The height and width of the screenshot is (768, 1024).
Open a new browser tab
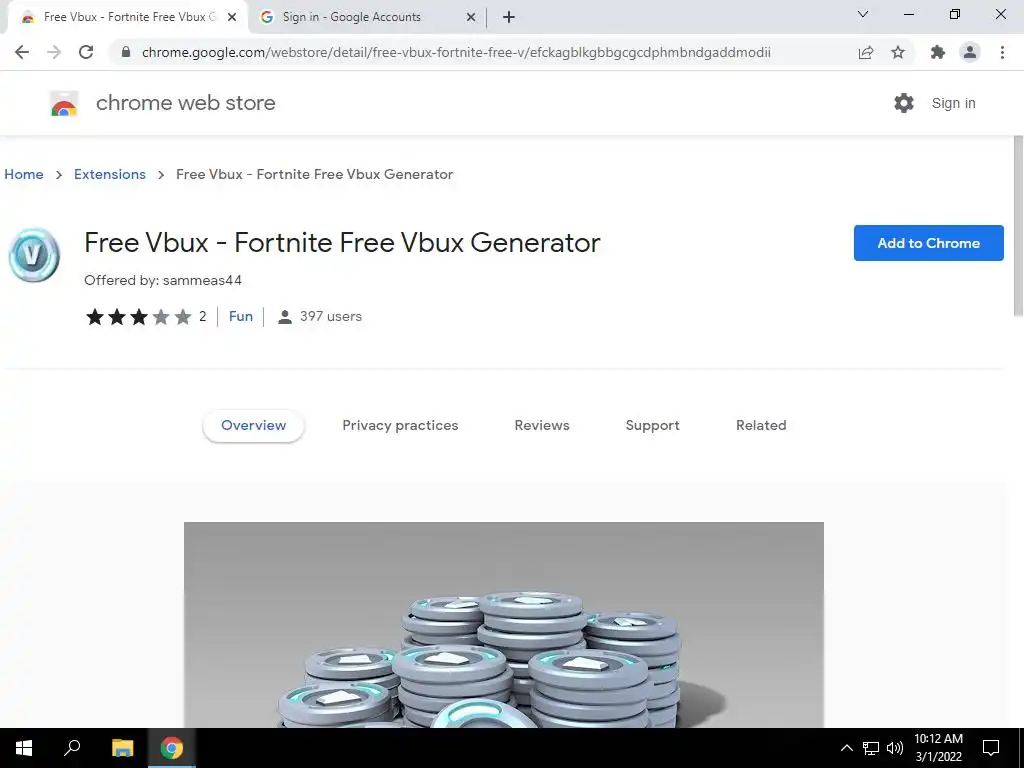[509, 17]
